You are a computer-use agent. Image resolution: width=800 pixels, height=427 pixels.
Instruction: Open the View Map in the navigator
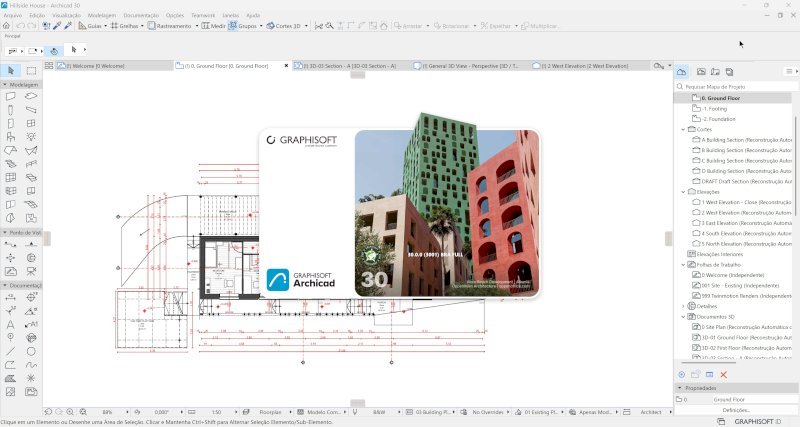[702, 72]
